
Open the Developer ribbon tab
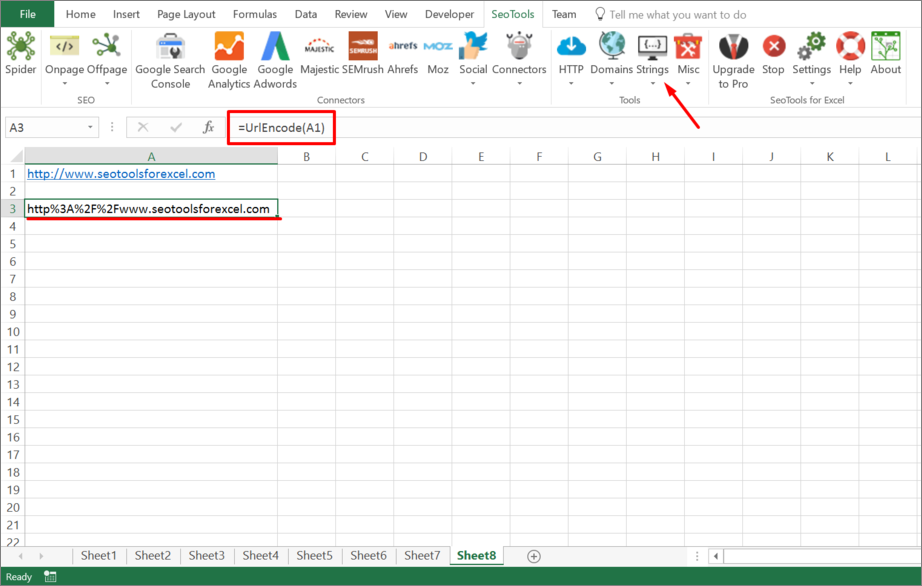coord(449,14)
